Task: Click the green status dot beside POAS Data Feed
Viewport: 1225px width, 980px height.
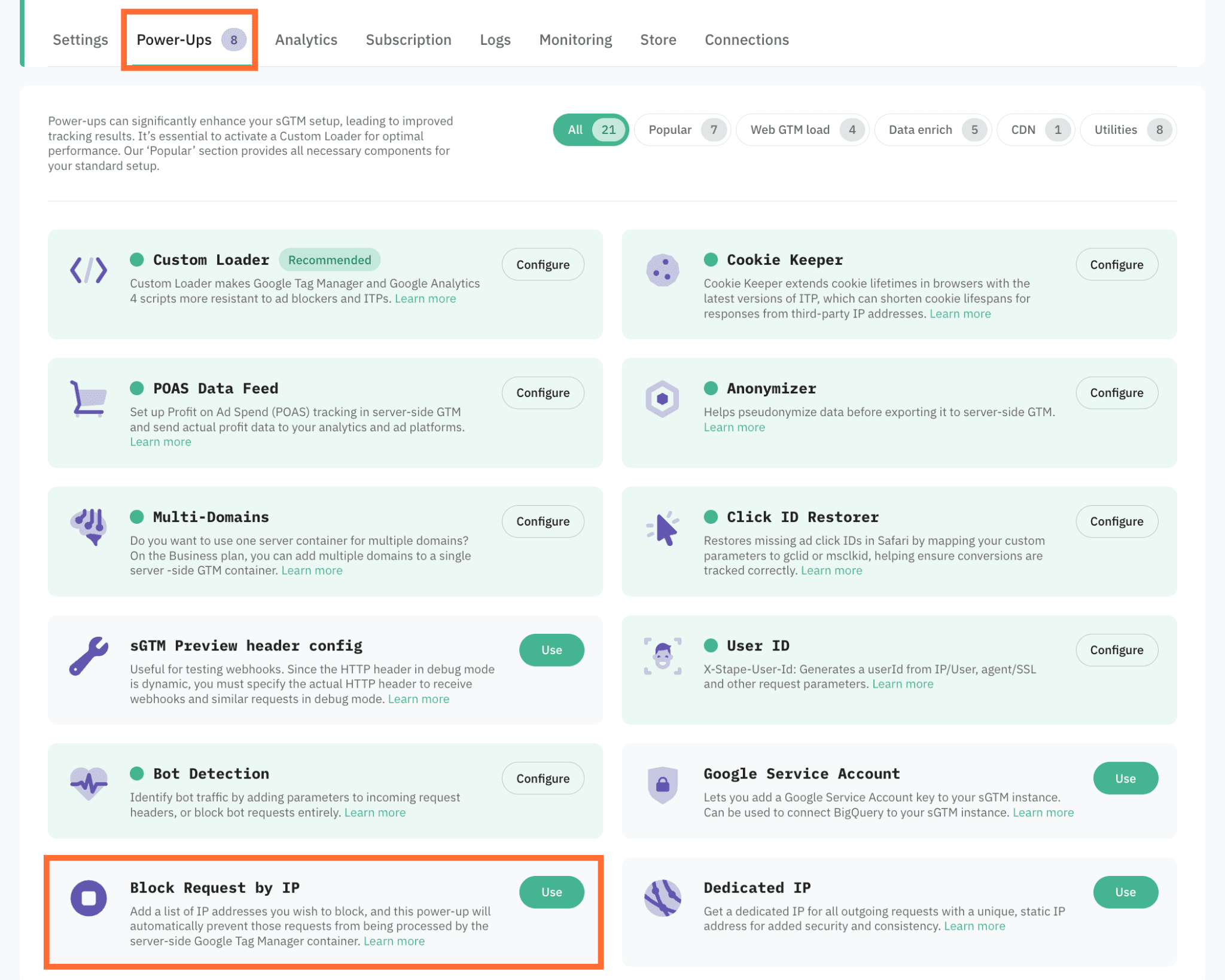Action: [137, 388]
